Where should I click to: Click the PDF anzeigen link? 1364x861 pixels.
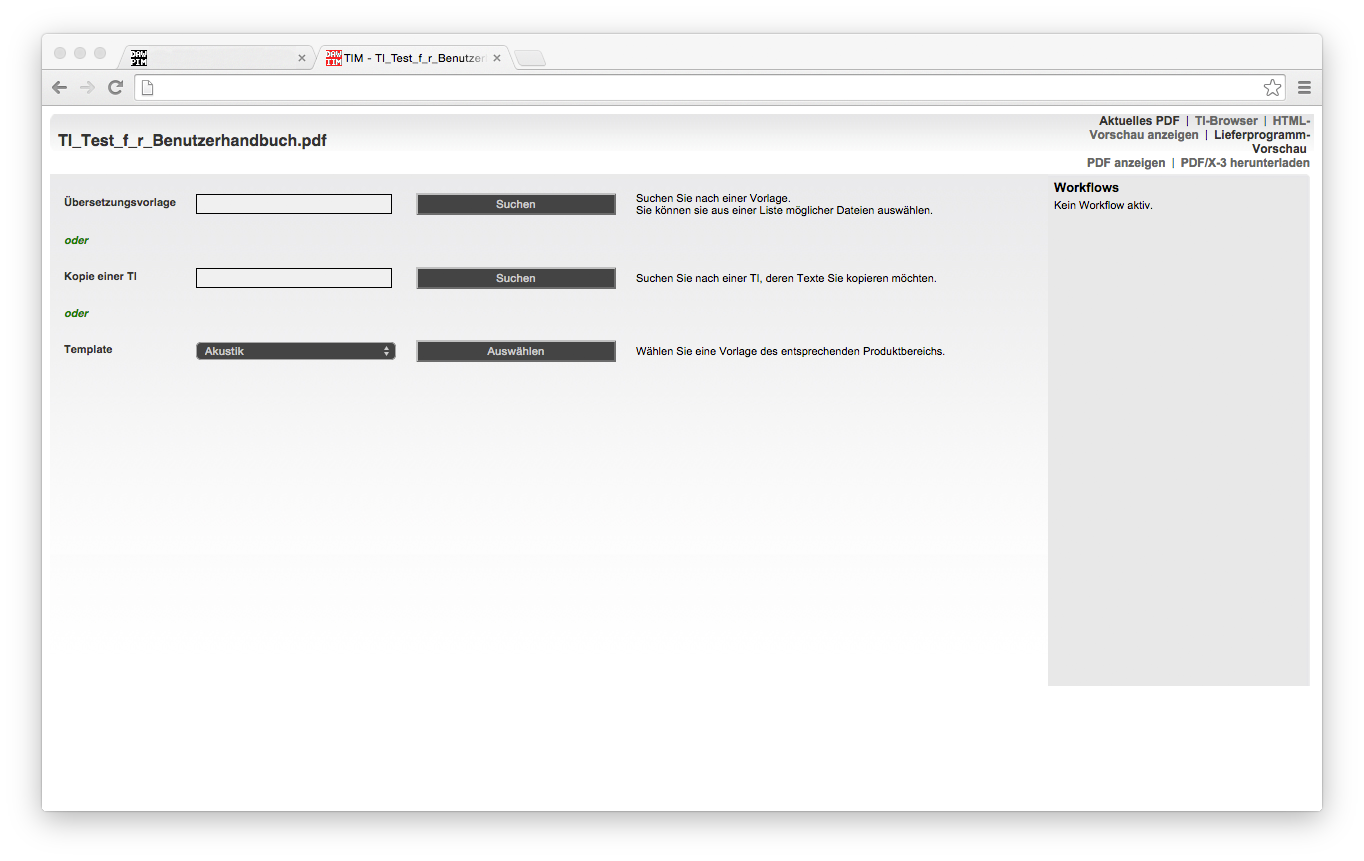1126,163
